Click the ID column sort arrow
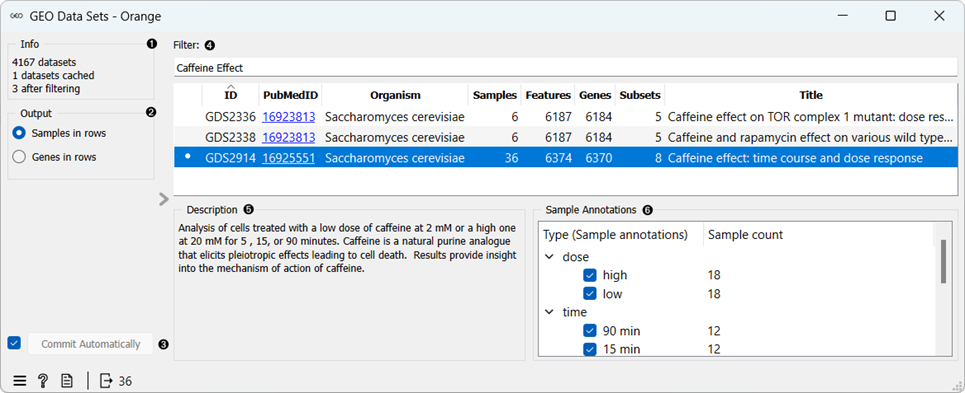Viewport: 965px width, 393px height. click(x=230, y=87)
